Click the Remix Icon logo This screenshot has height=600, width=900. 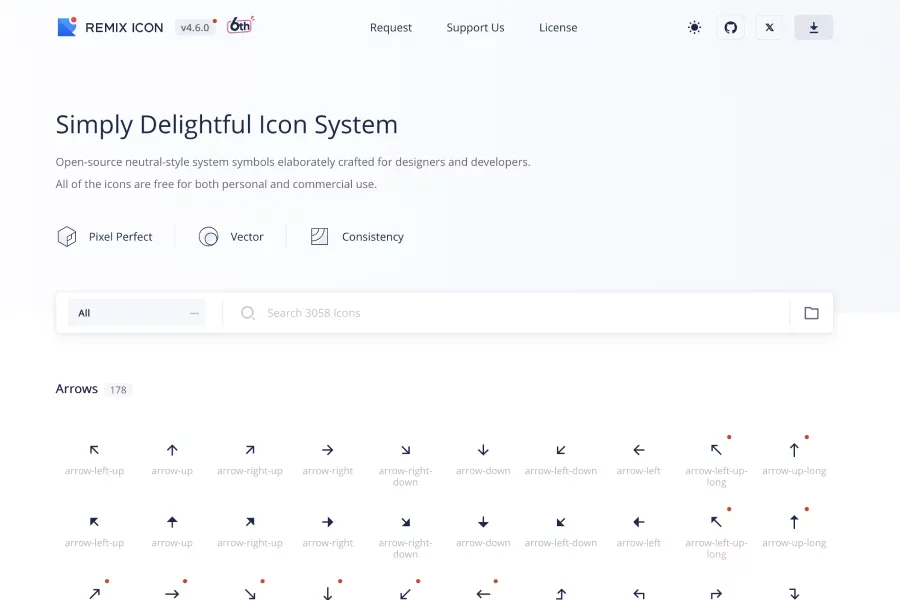pyautogui.click(x=110, y=28)
